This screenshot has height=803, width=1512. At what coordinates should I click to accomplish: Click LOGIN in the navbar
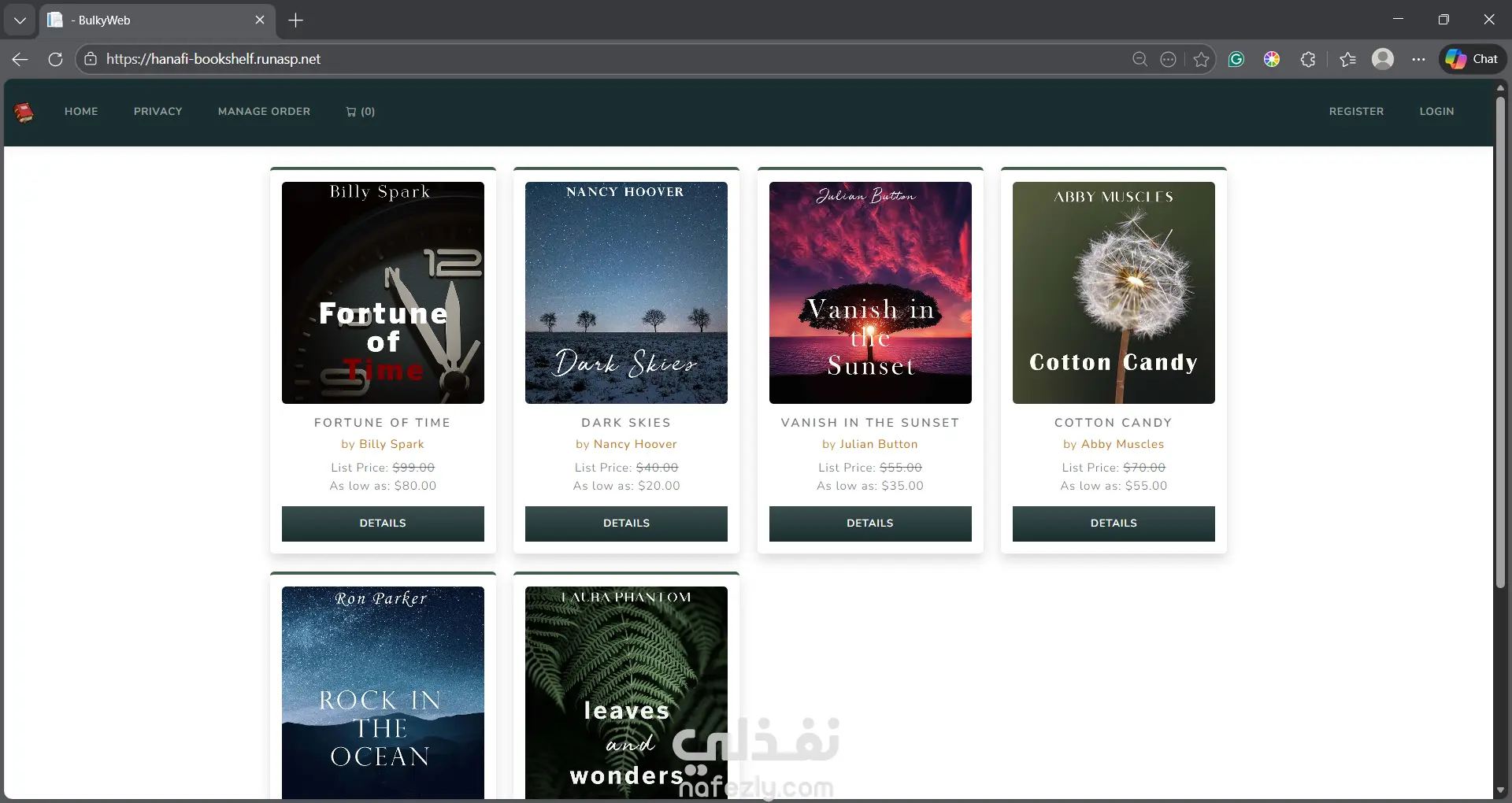coord(1437,112)
